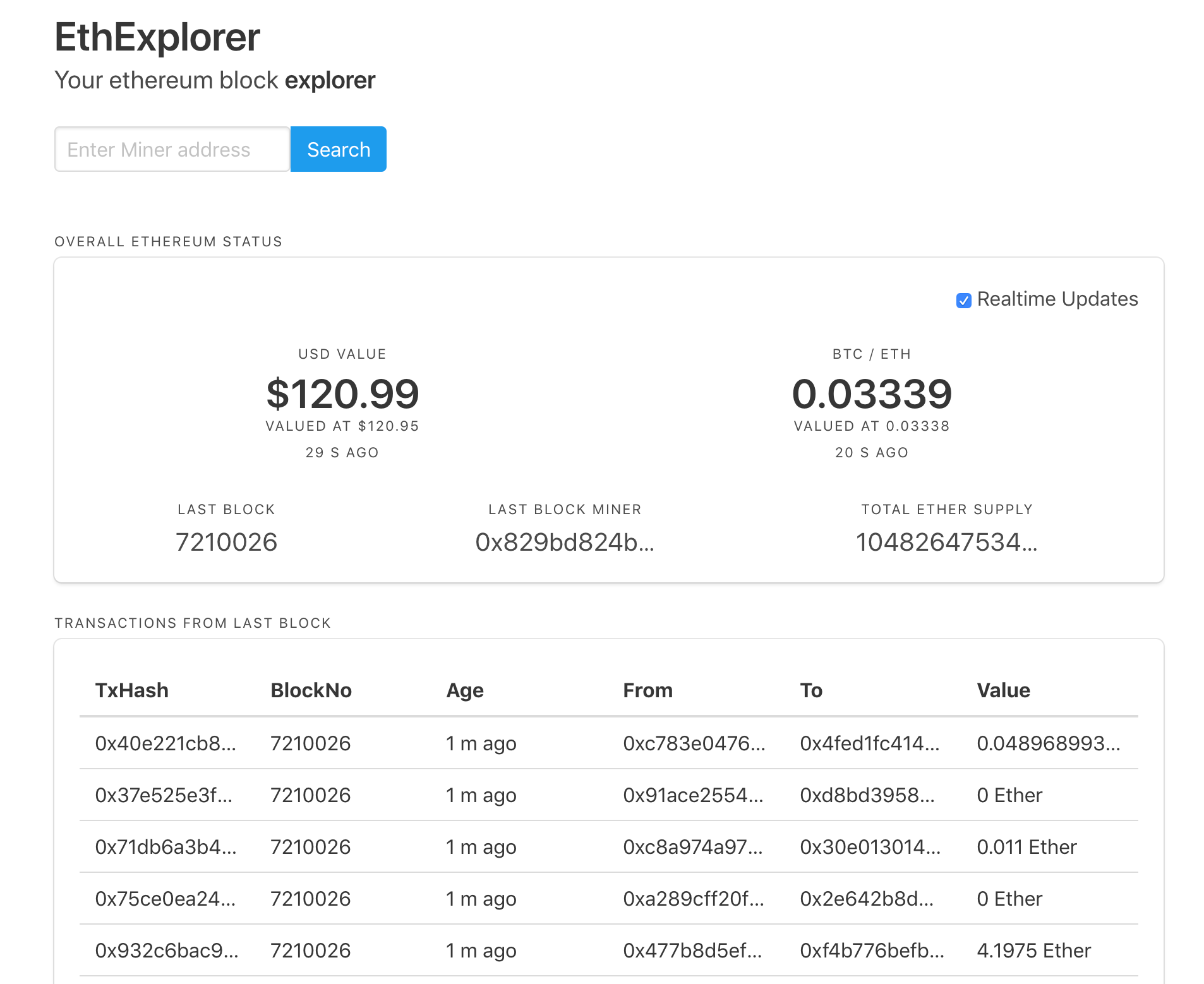Image resolution: width=1204 pixels, height=984 pixels.
Task: Click total ether supply 10482647534...
Action: coord(946,542)
